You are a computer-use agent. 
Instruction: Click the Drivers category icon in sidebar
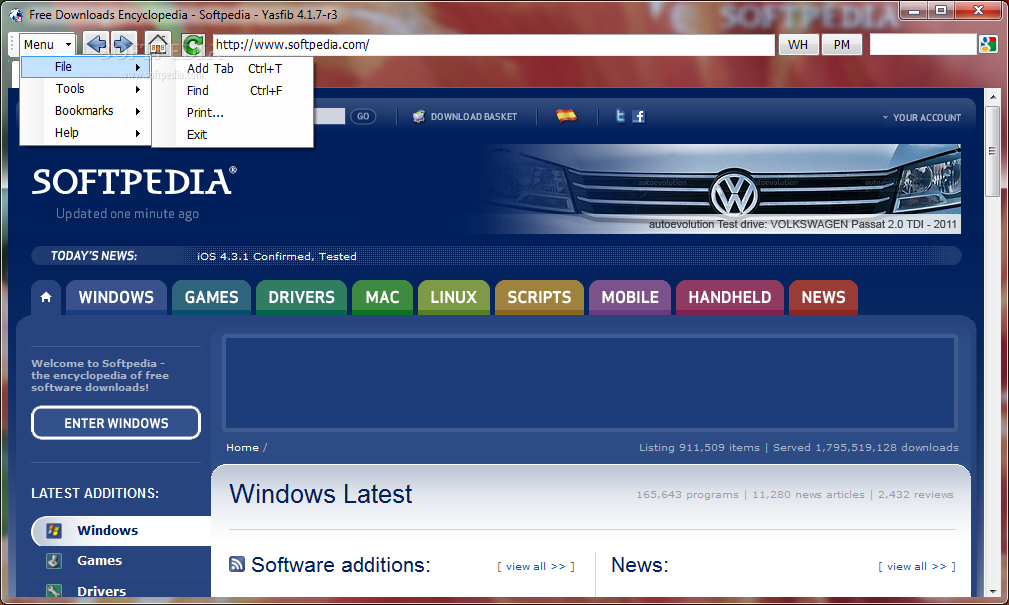pos(54,590)
